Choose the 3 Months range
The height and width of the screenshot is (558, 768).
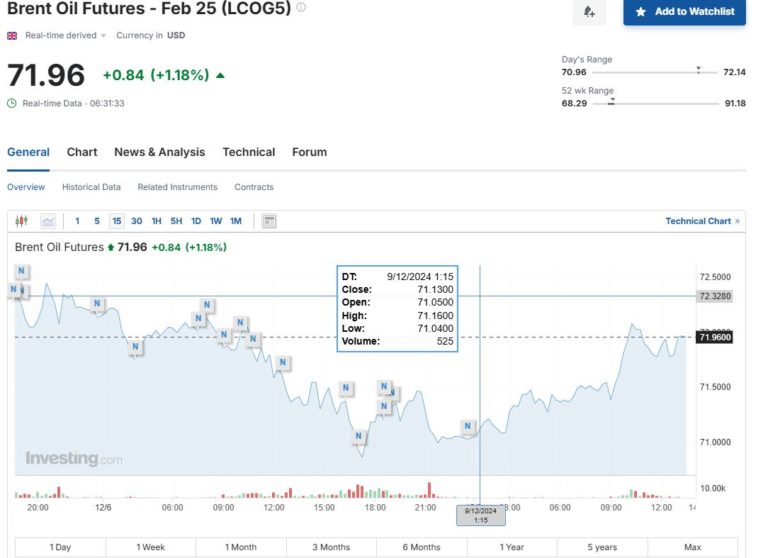331,547
